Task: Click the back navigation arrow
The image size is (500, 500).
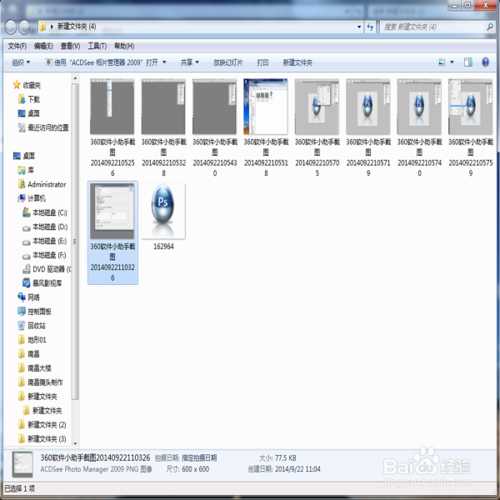Action: tap(11, 27)
